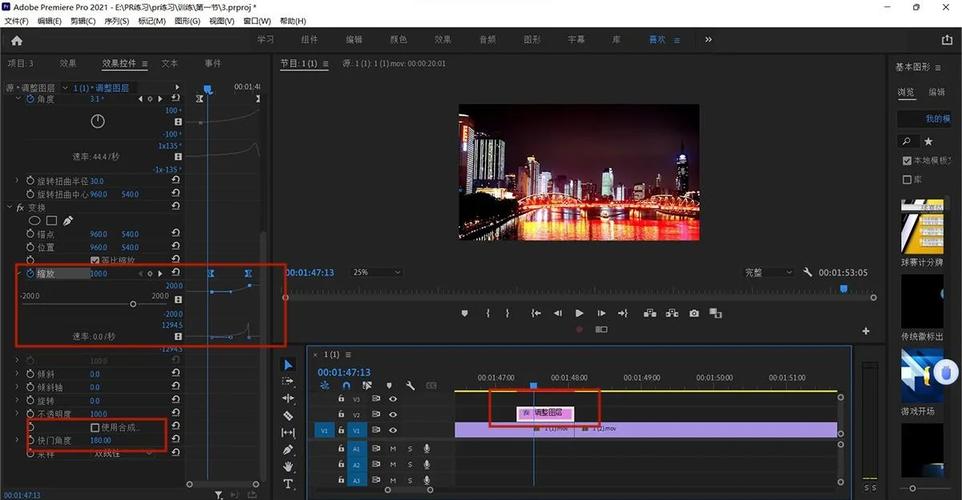Viewport: 962px width, 500px height.
Task: Select the Type tool
Action: pyautogui.click(x=288, y=484)
